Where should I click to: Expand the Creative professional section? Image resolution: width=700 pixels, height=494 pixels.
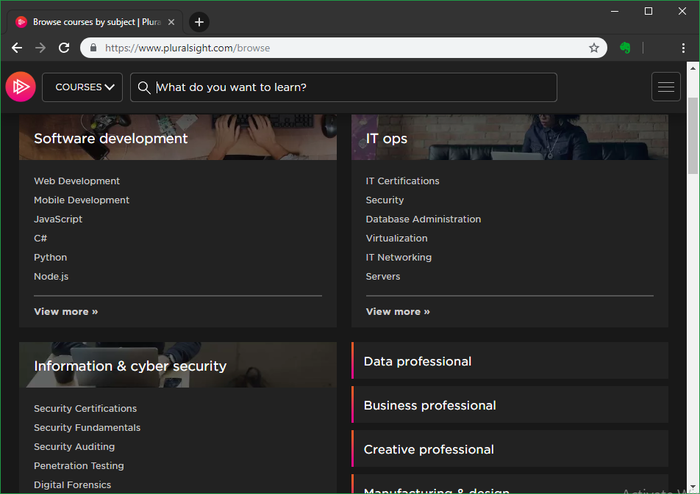(510, 449)
